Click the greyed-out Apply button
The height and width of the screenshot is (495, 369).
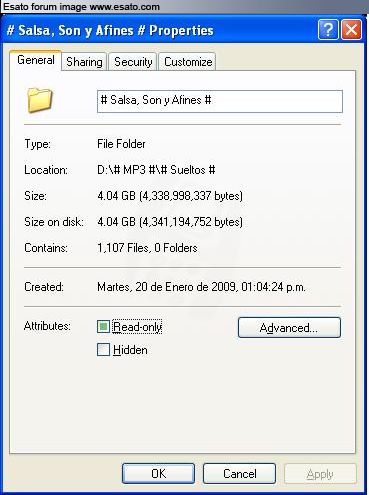[320, 473]
